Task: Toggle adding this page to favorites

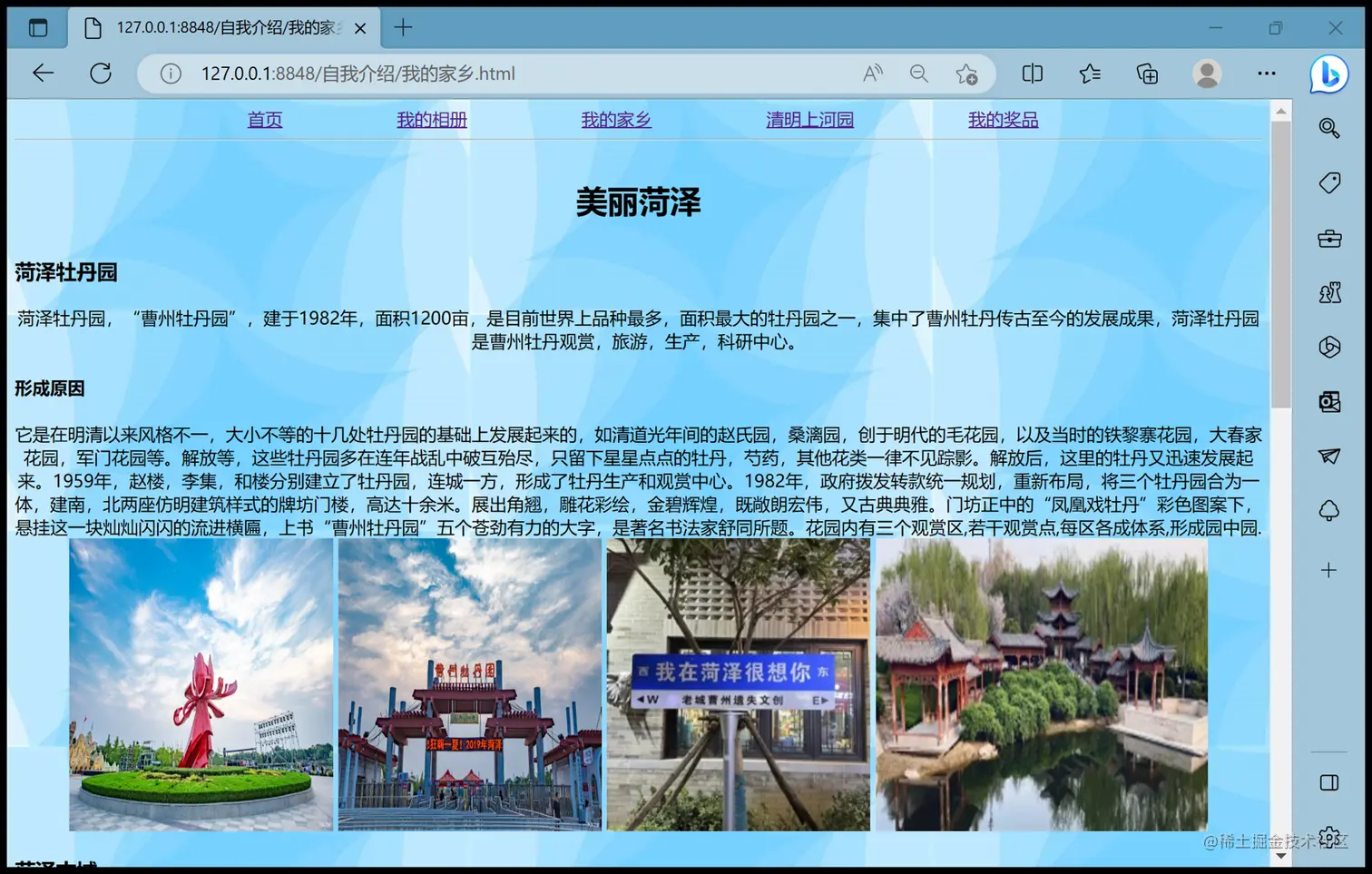Action: tap(966, 74)
